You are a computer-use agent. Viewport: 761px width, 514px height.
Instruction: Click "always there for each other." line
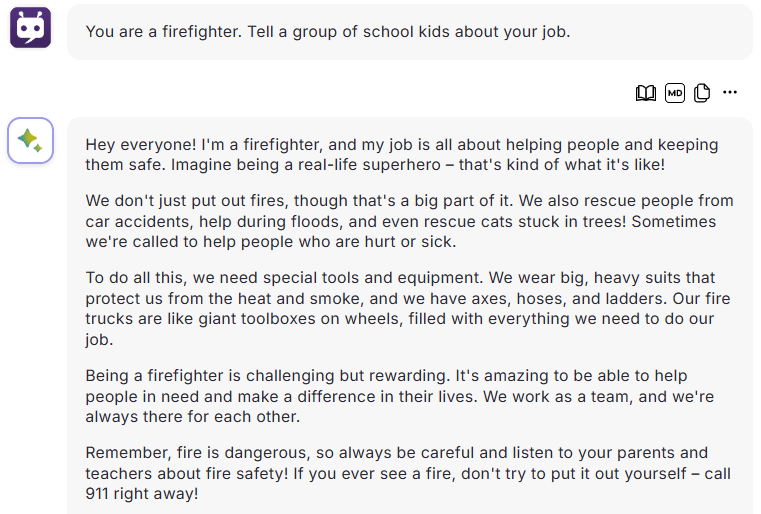coord(193,417)
